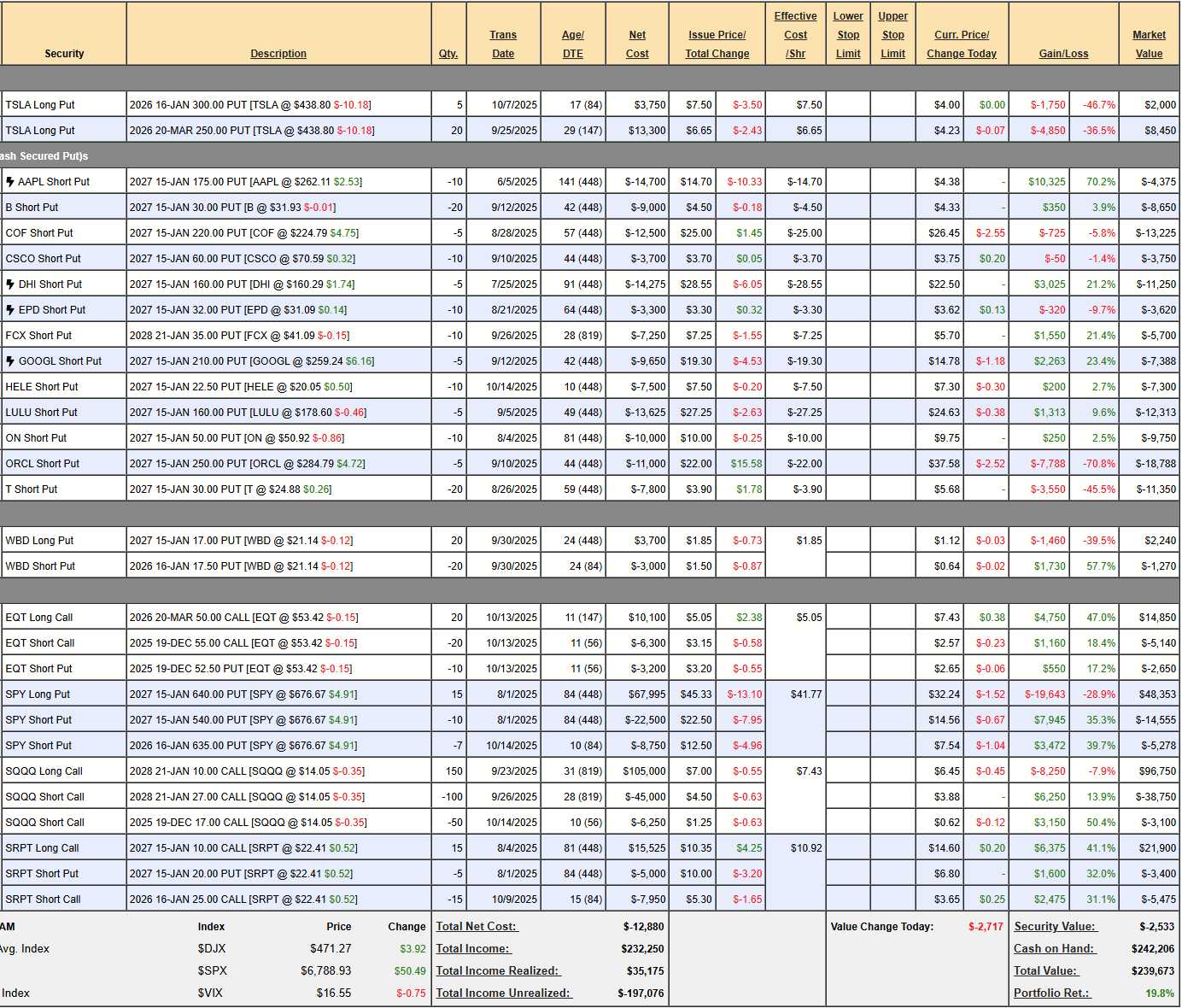
Task: Click the lightning bolt icon beside DHI Short Put
Action: [x=10, y=284]
